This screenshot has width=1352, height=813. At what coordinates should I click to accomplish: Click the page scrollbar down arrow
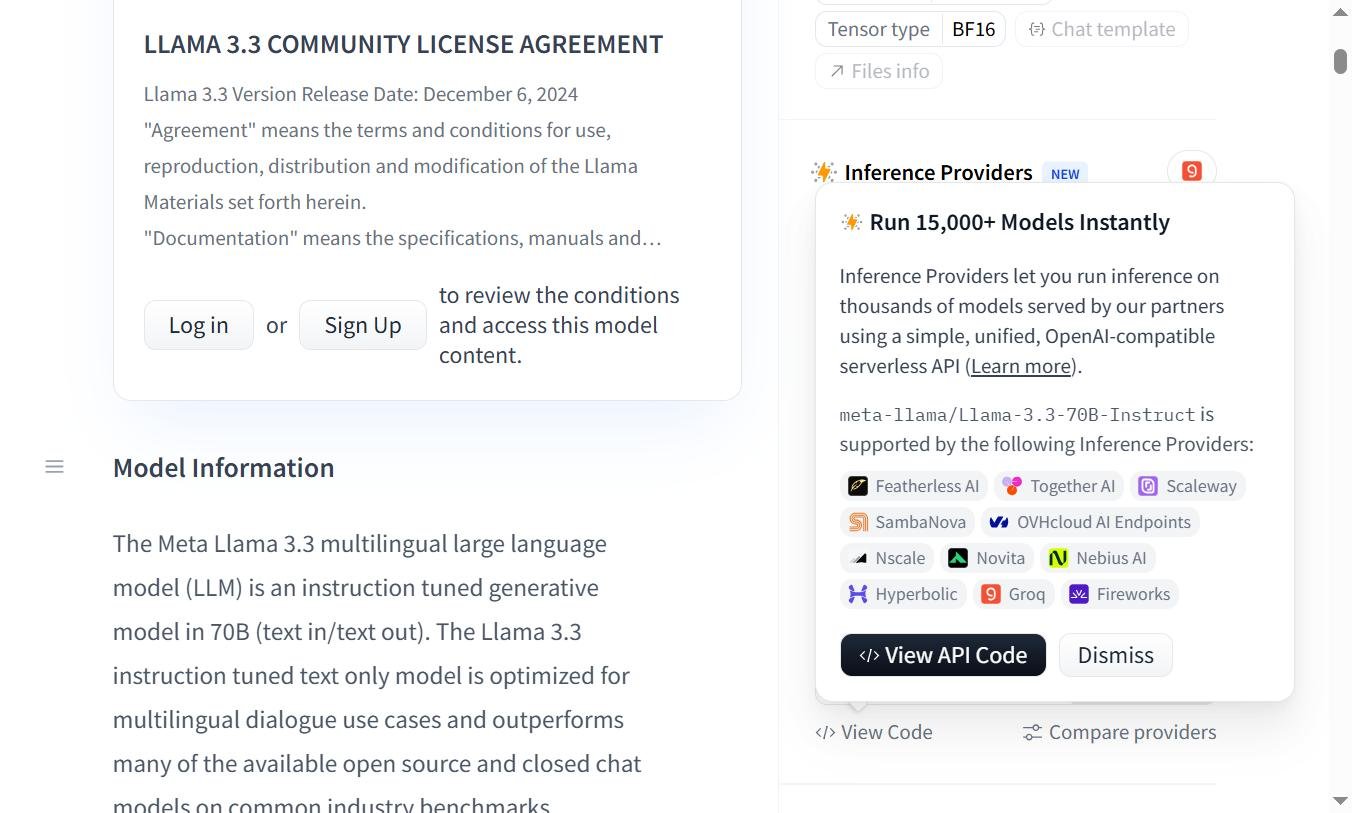[x=1341, y=801]
